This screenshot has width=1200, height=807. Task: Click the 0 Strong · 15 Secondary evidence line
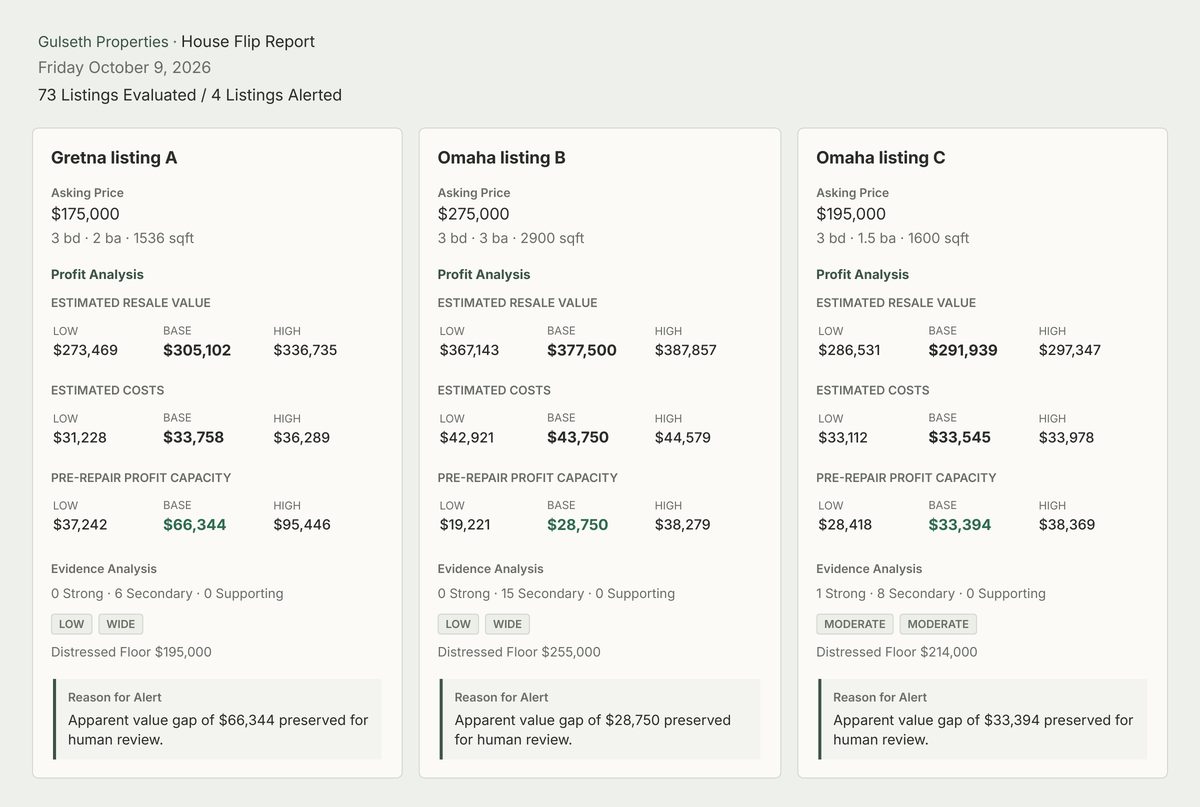(556, 593)
